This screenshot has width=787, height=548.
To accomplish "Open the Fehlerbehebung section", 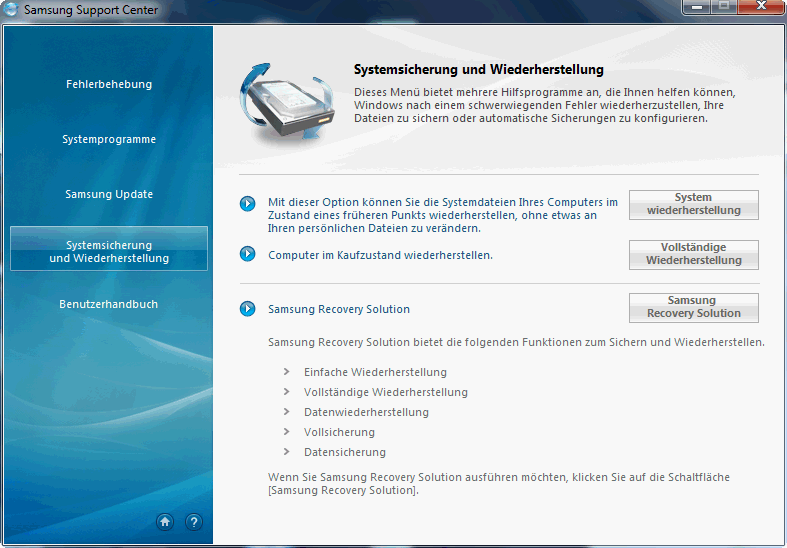I will point(109,84).
